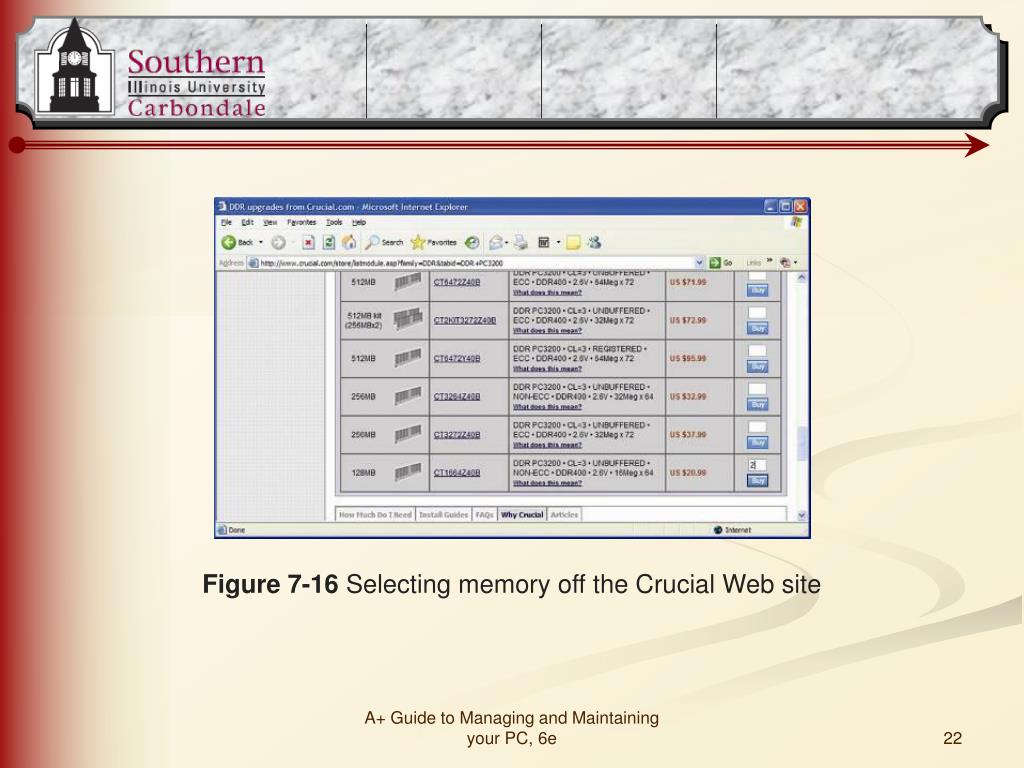Click Buy for the US $37.99 module
Screen dimensions: 1024x768
tap(758, 442)
